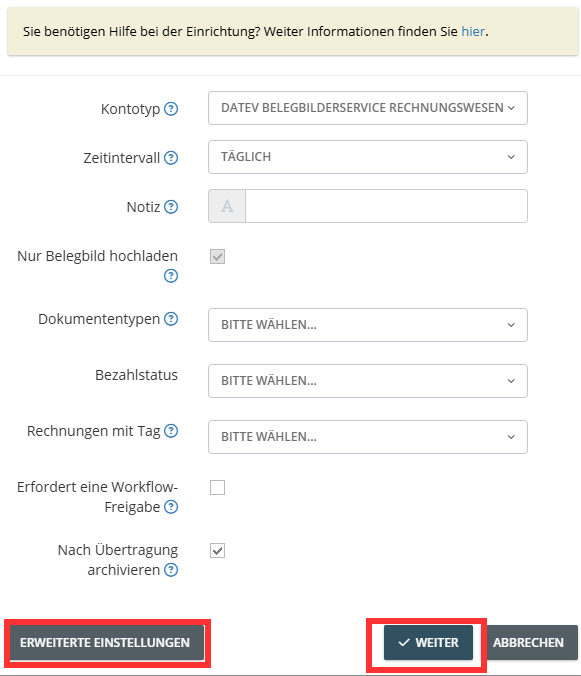The width and height of the screenshot is (581, 676).
Task: Click the help icon beside Zeitintervall
Action: click(171, 158)
